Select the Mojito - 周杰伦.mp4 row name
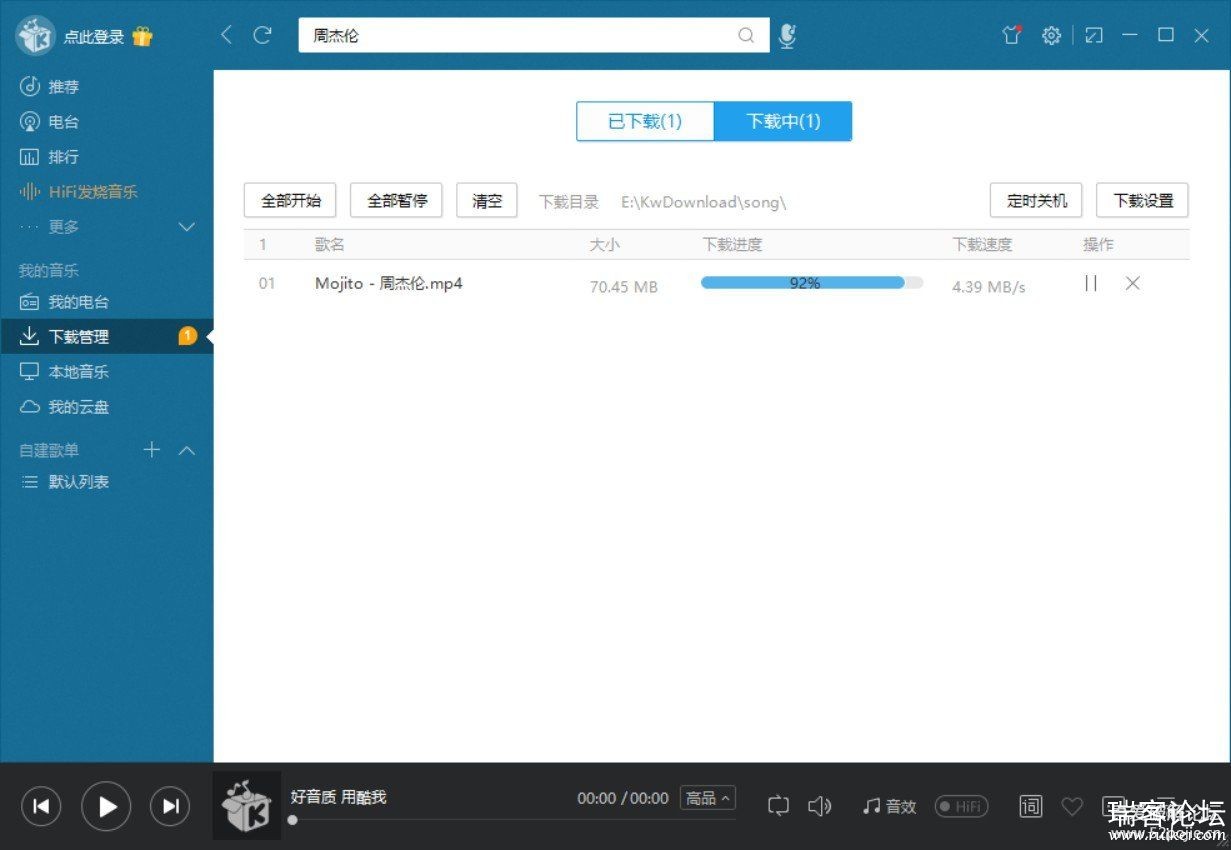Image resolution: width=1231 pixels, height=850 pixels. 389,283
